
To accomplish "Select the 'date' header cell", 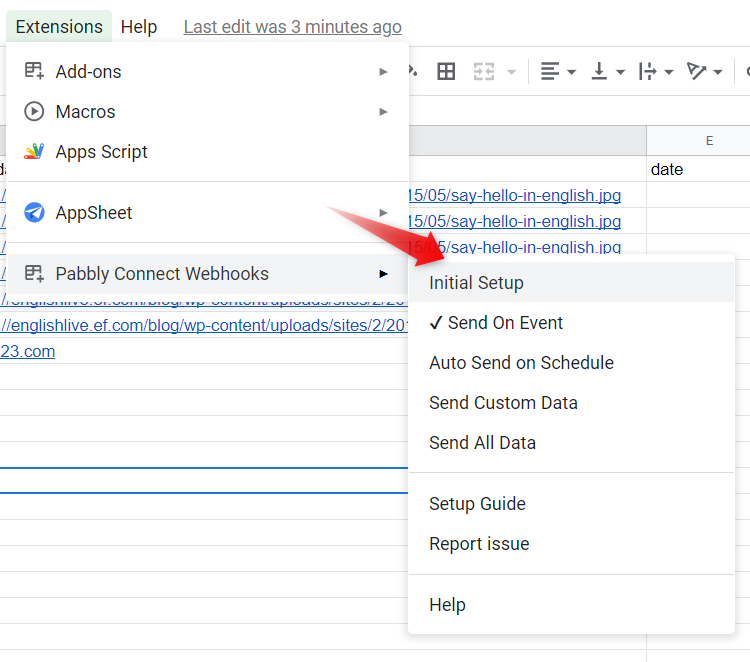I will [x=698, y=169].
